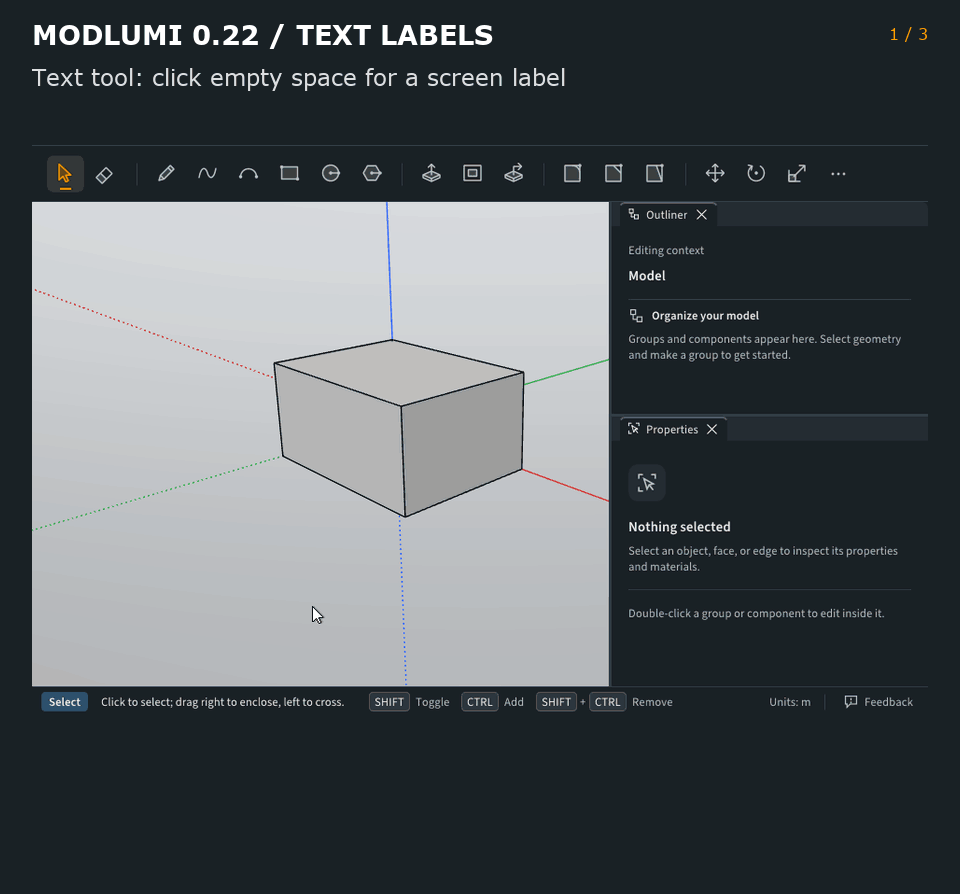Screen dimensions: 960x894
Task: Select the Eraser tool
Action: tap(104, 175)
